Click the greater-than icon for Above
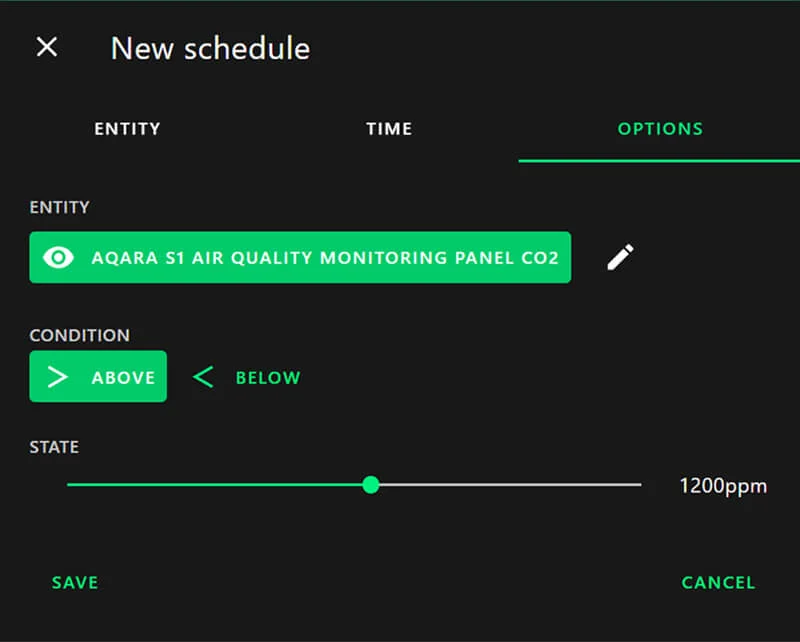The image size is (800, 642). 58,377
